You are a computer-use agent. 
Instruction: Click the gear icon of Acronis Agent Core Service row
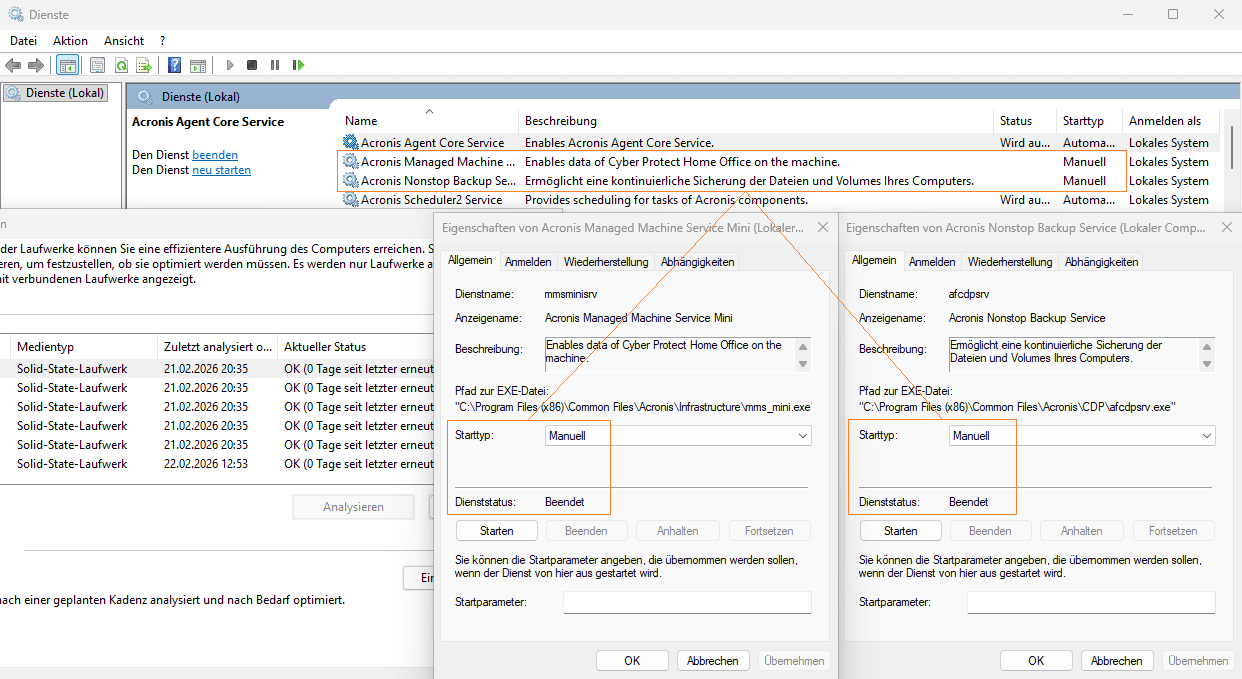pyautogui.click(x=350, y=143)
